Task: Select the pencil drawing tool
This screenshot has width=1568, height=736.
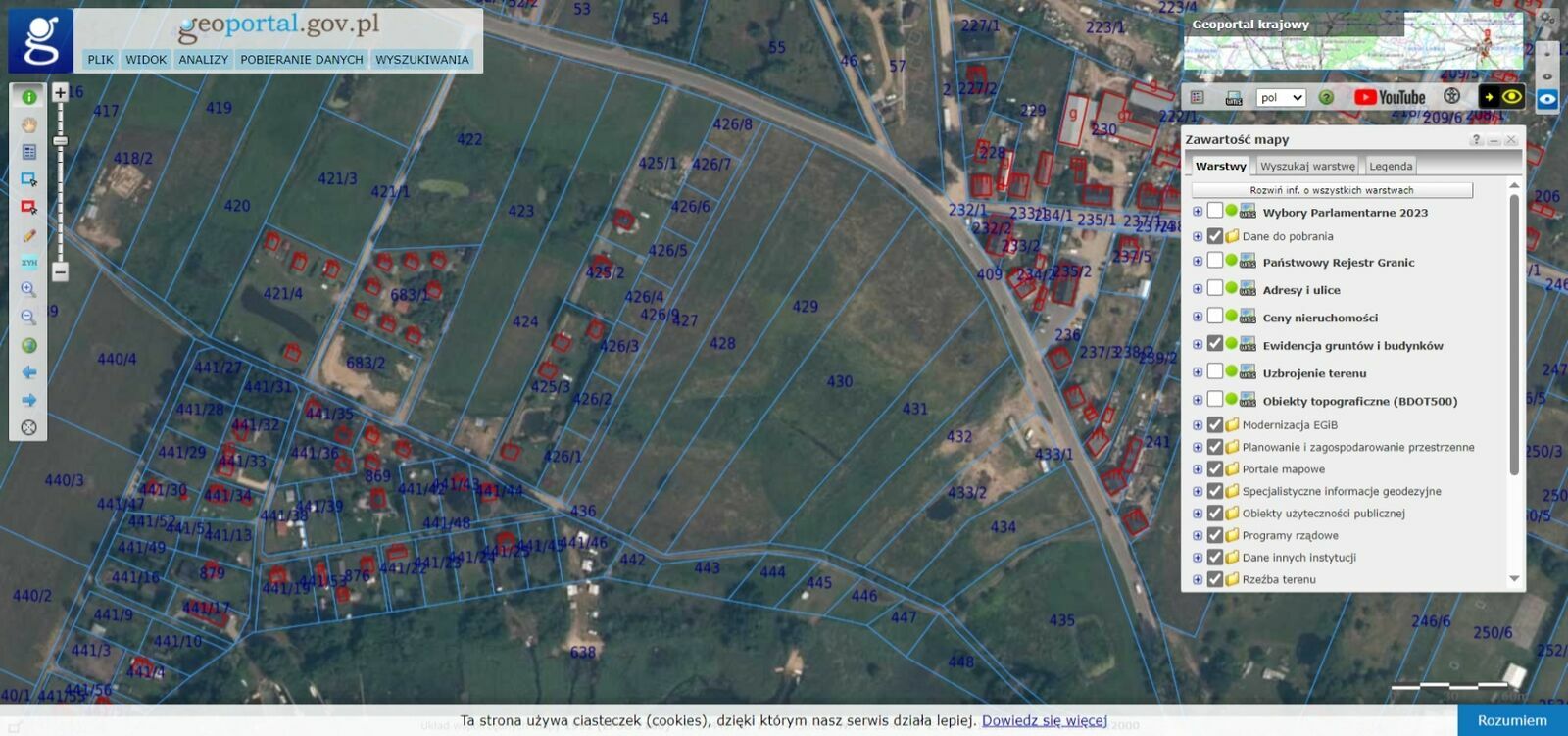Action: click(28, 235)
